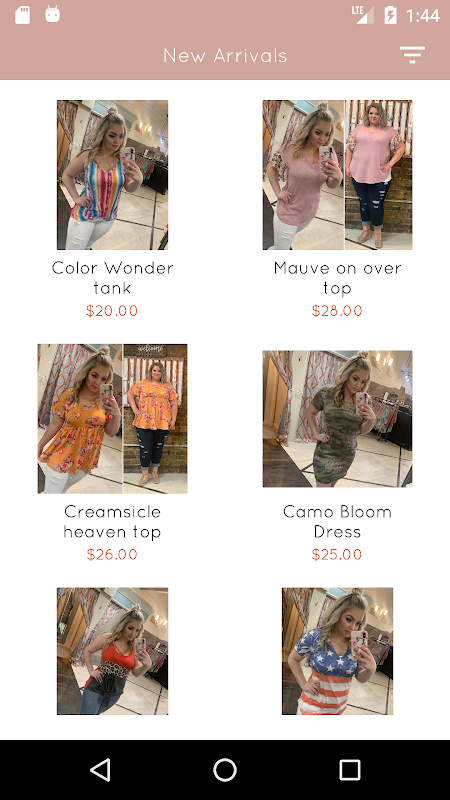Tap the SD card status icon
Image resolution: width=450 pixels, height=800 pixels.
pyautogui.click(x=22, y=15)
